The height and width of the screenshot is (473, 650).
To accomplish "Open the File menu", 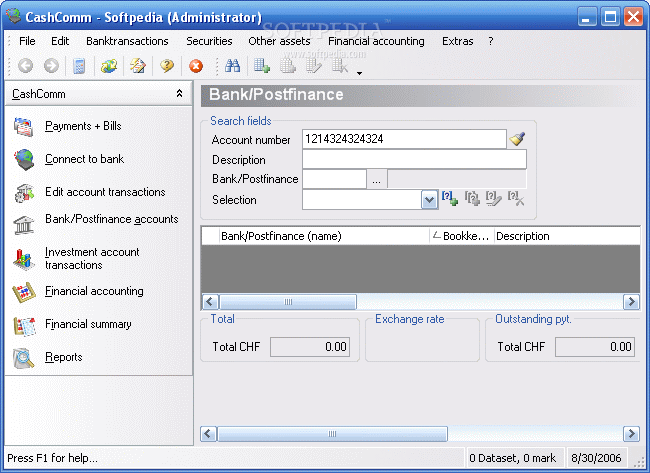I will (x=27, y=41).
